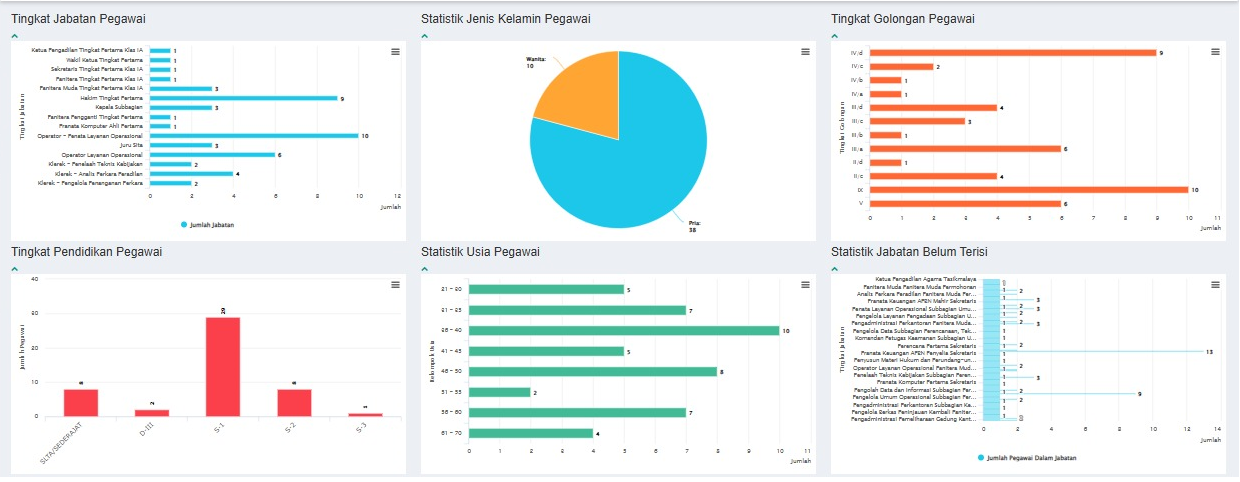The height and width of the screenshot is (482, 1240).
Task: Open hamburger menu on Statistik Jenis Kelamin chart
Action: [x=805, y=51]
